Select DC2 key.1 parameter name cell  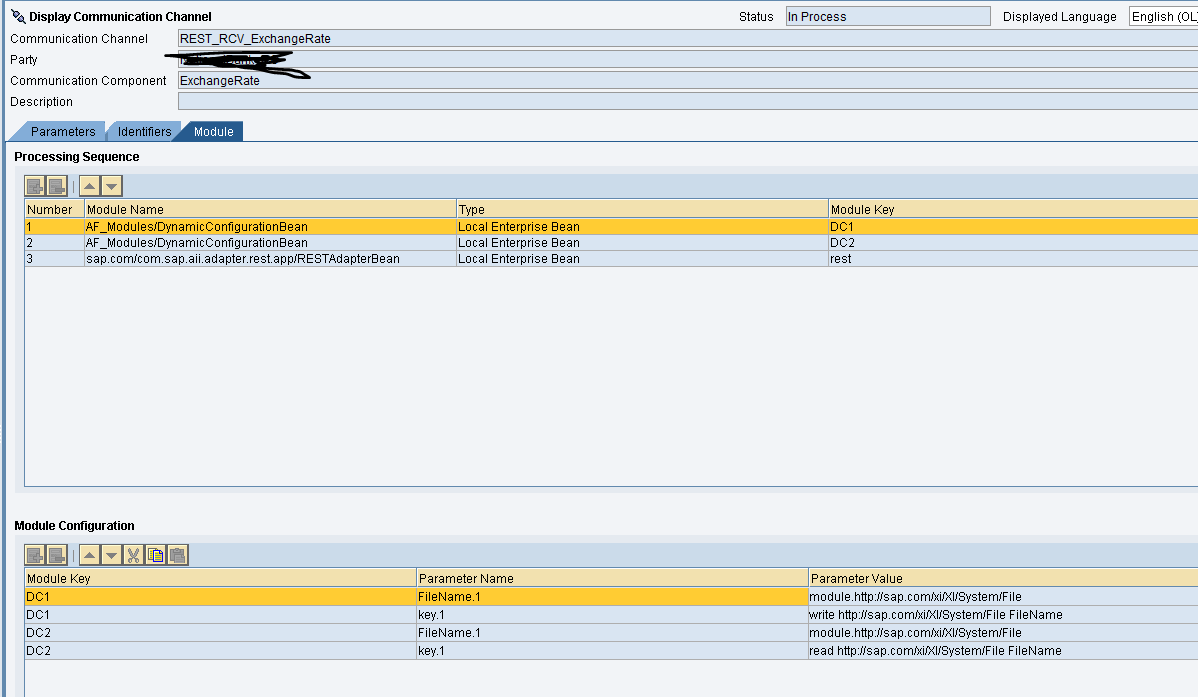point(612,650)
